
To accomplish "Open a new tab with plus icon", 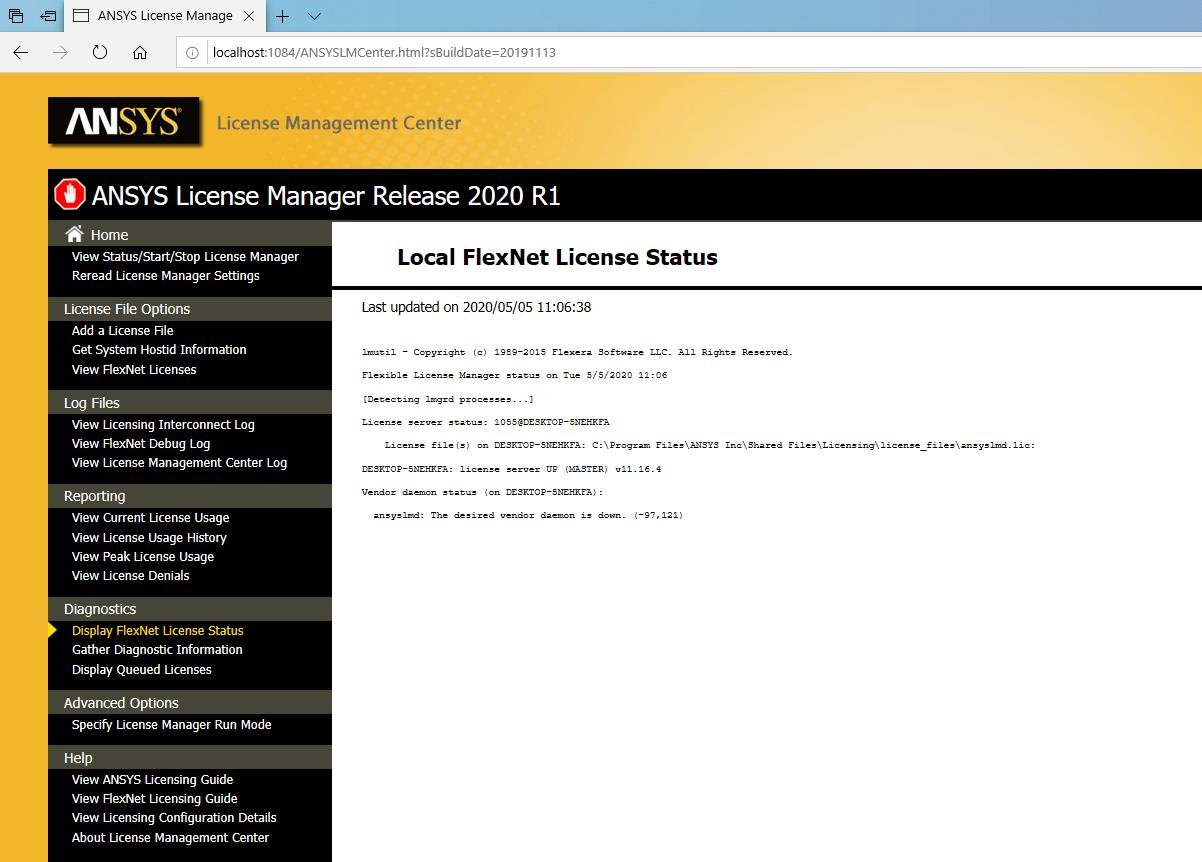I will [x=283, y=16].
